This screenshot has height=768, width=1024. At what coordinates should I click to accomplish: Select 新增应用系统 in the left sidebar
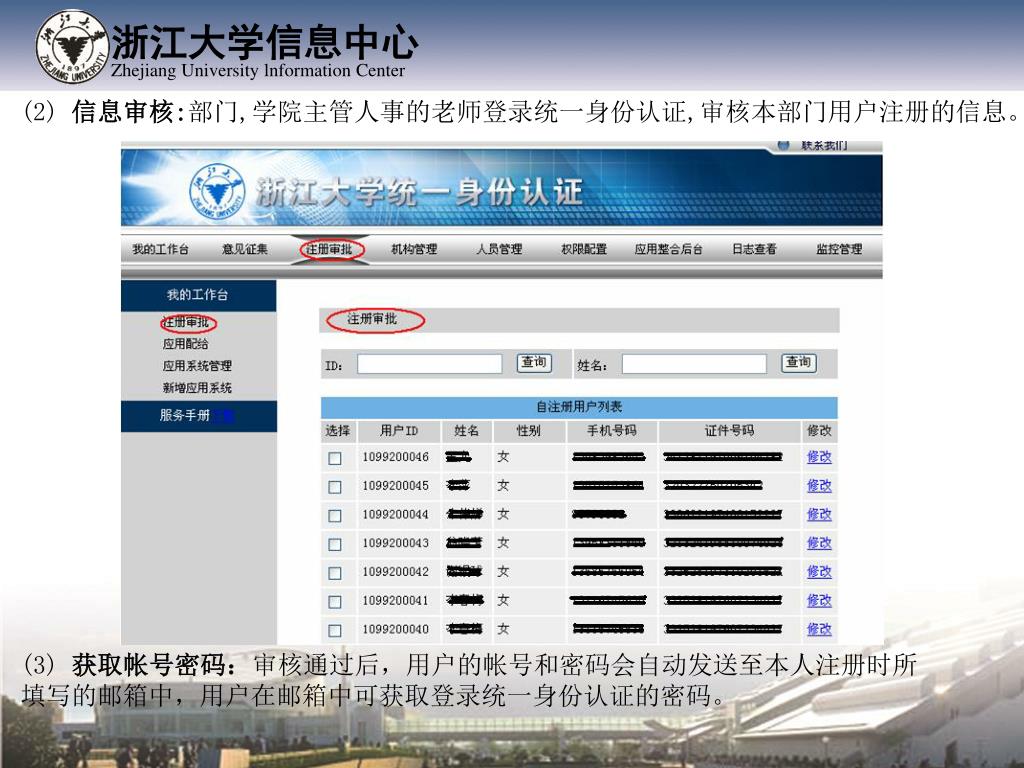(197, 388)
